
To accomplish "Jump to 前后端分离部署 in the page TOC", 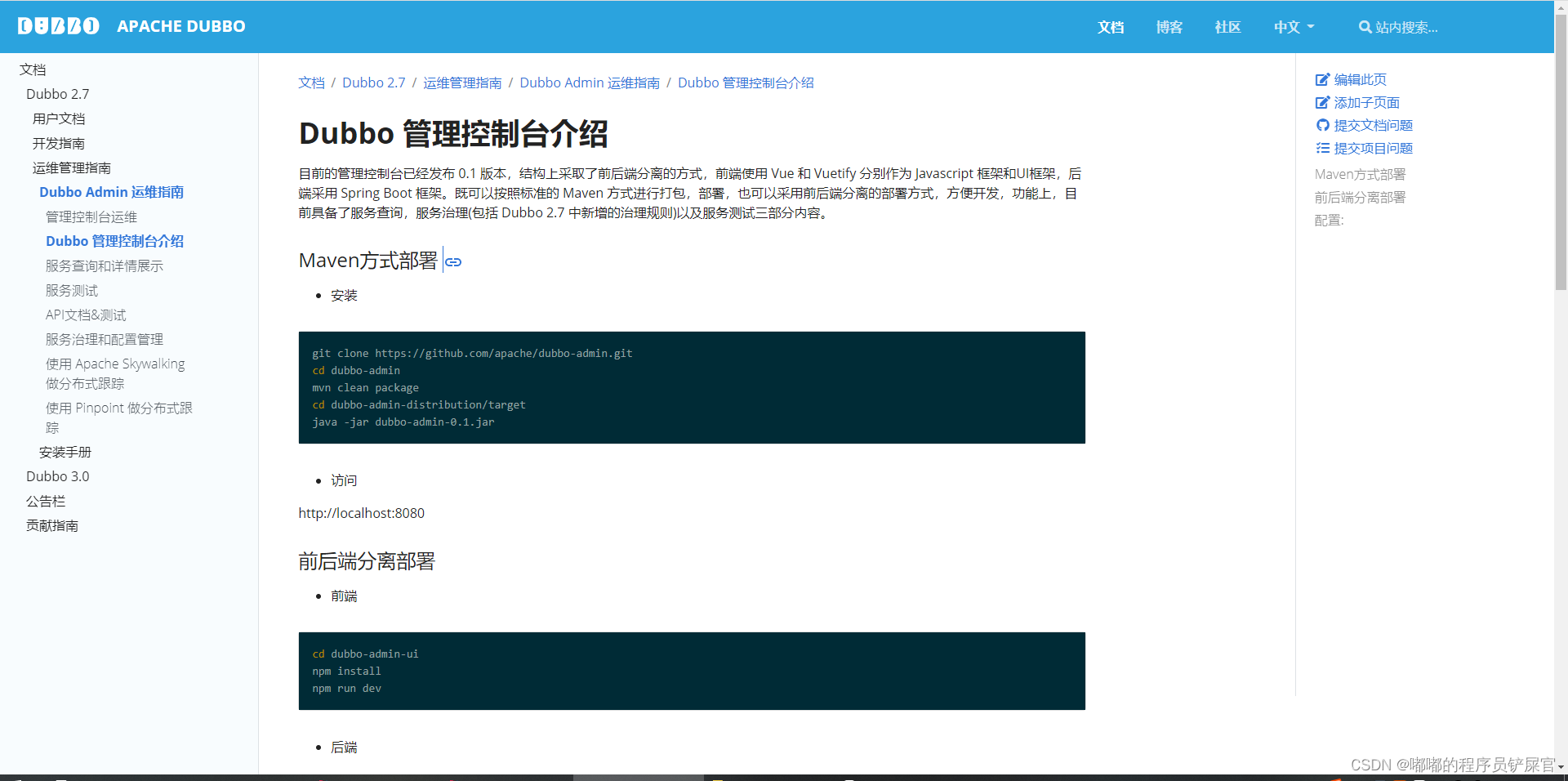I will tap(1360, 197).
